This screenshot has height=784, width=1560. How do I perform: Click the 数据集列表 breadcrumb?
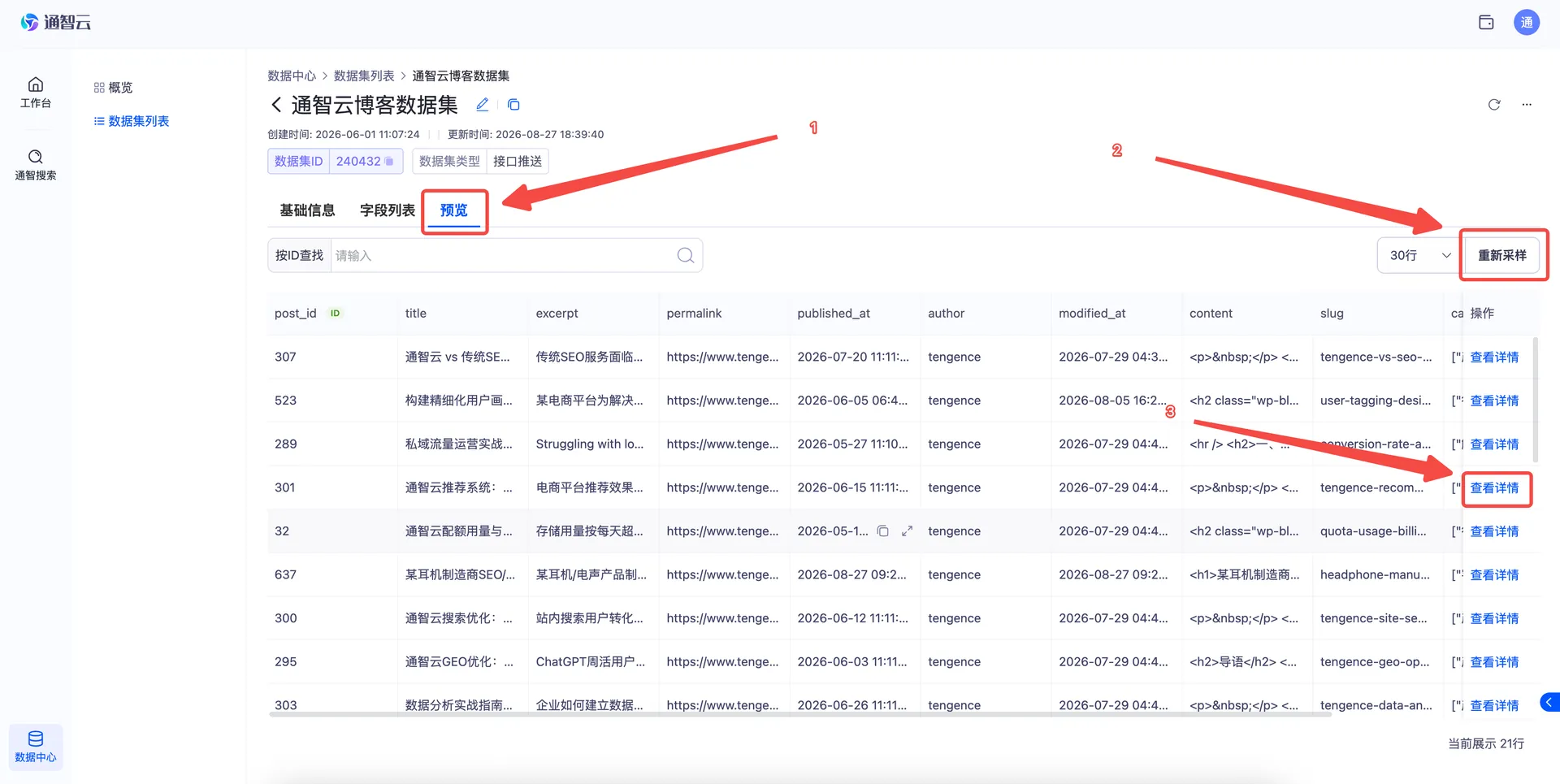click(x=364, y=76)
